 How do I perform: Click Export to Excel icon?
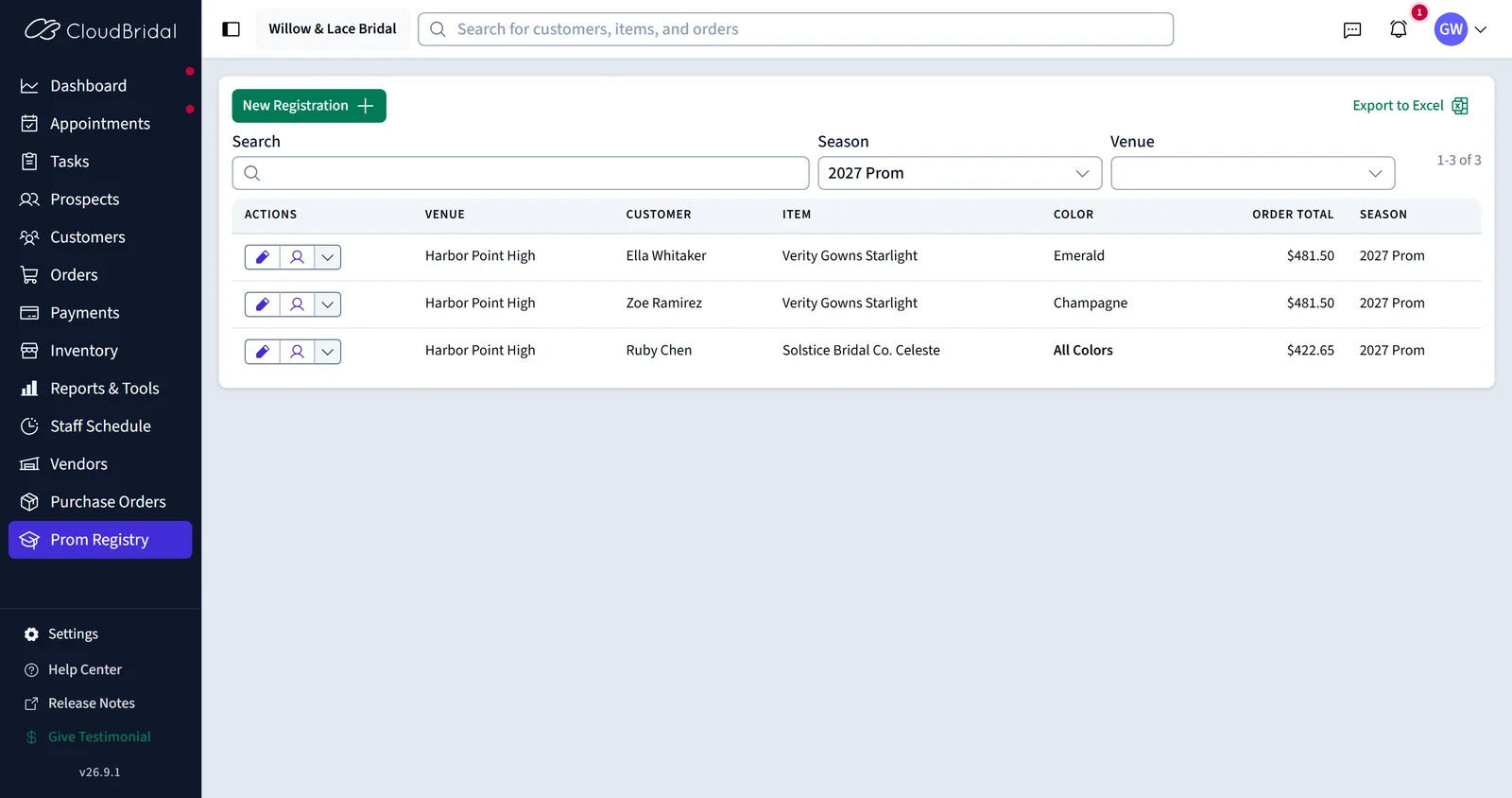[1459, 106]
